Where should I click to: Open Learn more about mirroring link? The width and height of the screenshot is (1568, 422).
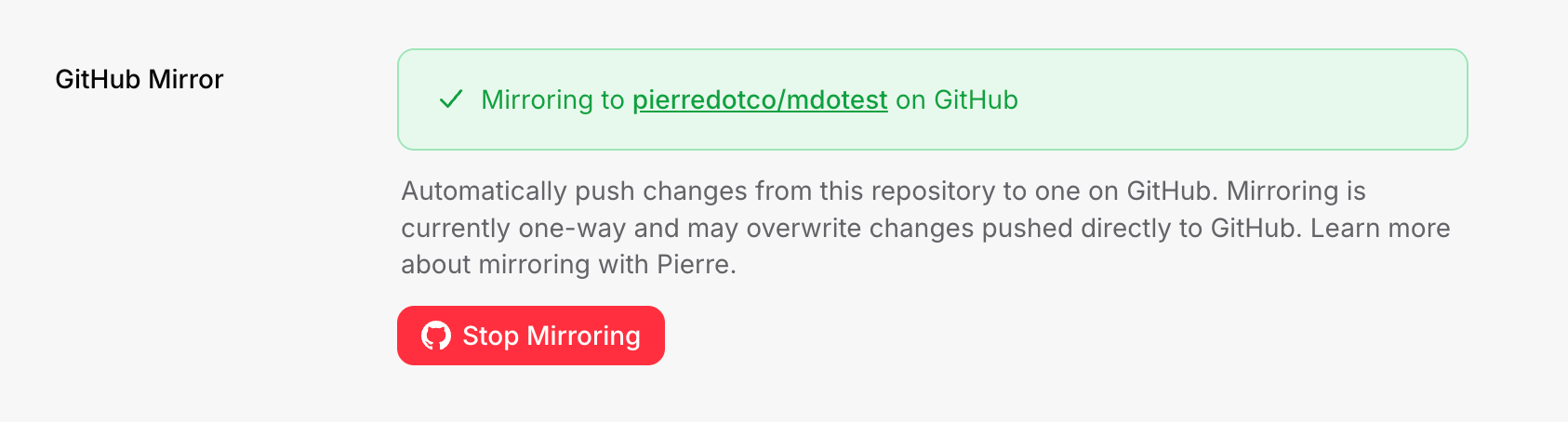[x=1380, y=228]
